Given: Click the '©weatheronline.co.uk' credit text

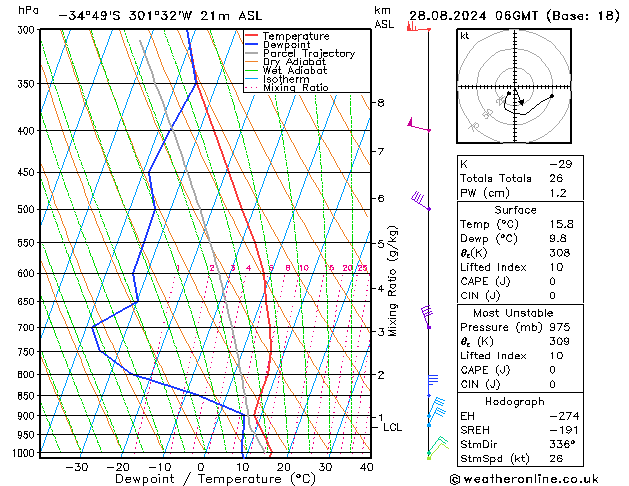Looking at the screenshot, I should click(x=524, y=479).
